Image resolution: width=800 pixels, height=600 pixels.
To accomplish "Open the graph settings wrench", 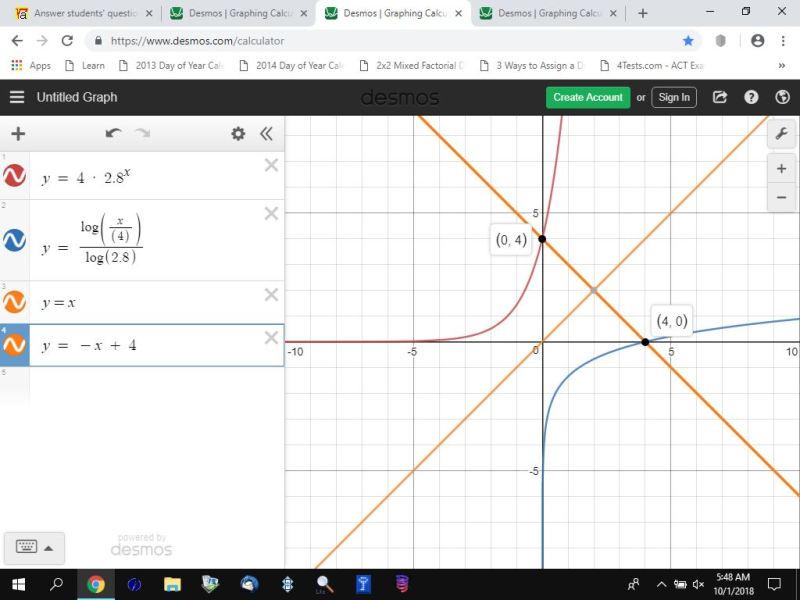I will point(781,135).
